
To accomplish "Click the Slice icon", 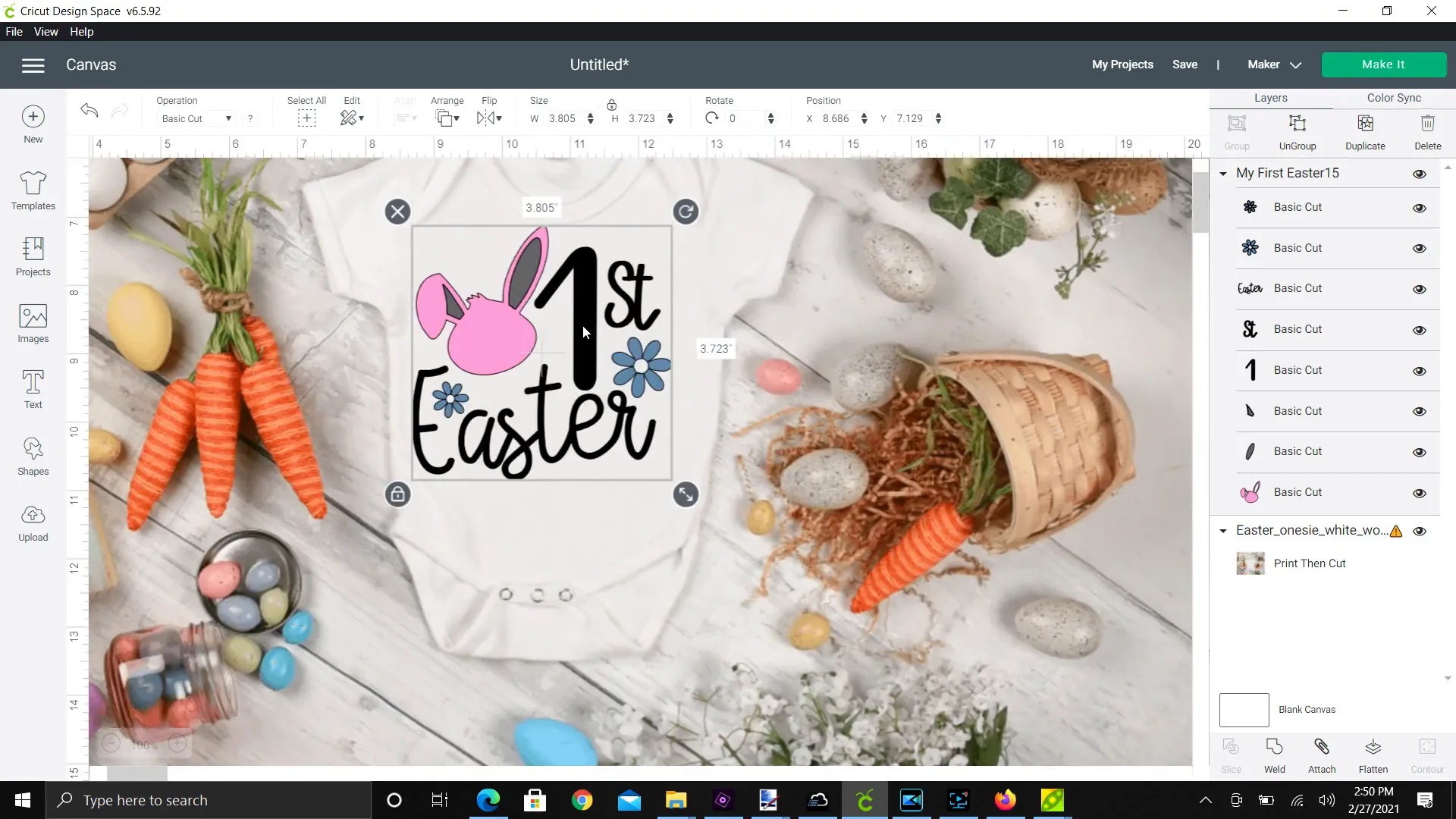I will (x=1230, y=755).
